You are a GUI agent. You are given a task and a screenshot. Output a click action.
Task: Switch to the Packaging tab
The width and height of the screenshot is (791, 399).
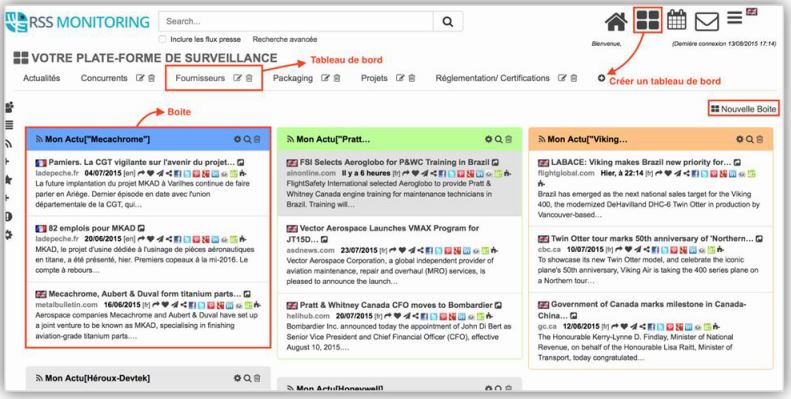[293, 78]
